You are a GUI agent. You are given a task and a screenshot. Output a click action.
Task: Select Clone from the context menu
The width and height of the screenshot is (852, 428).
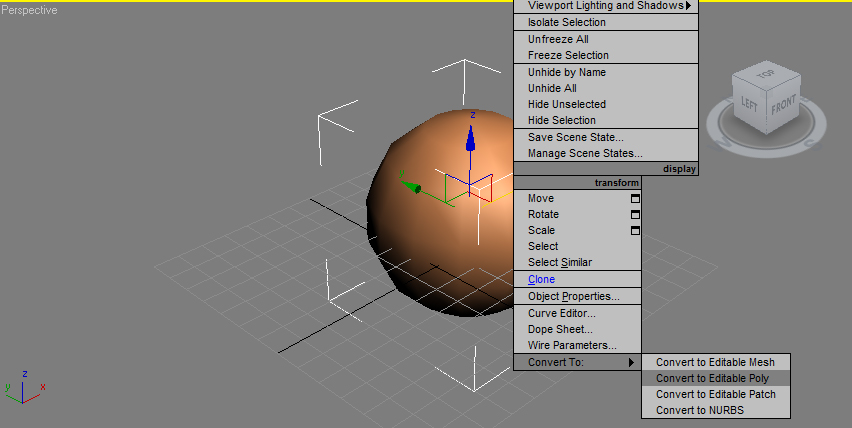[541, 280]
